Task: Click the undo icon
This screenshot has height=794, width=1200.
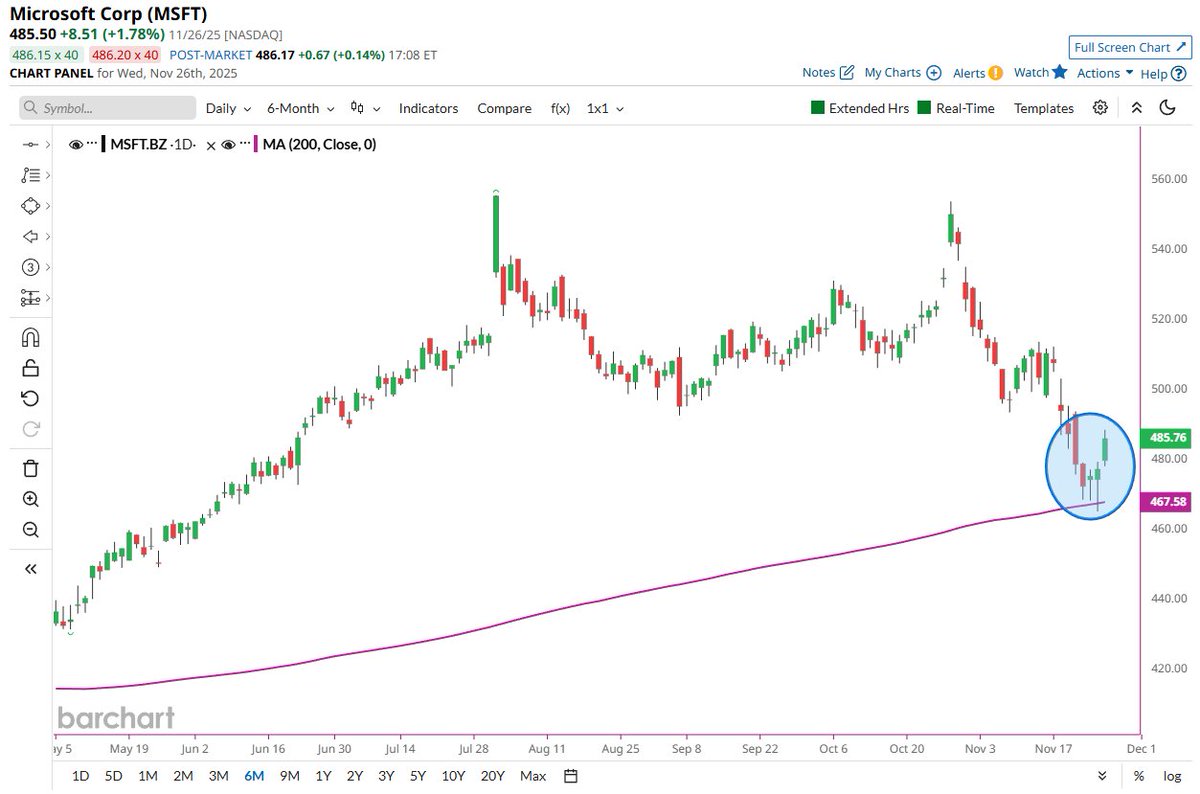Action: [30, 398]
